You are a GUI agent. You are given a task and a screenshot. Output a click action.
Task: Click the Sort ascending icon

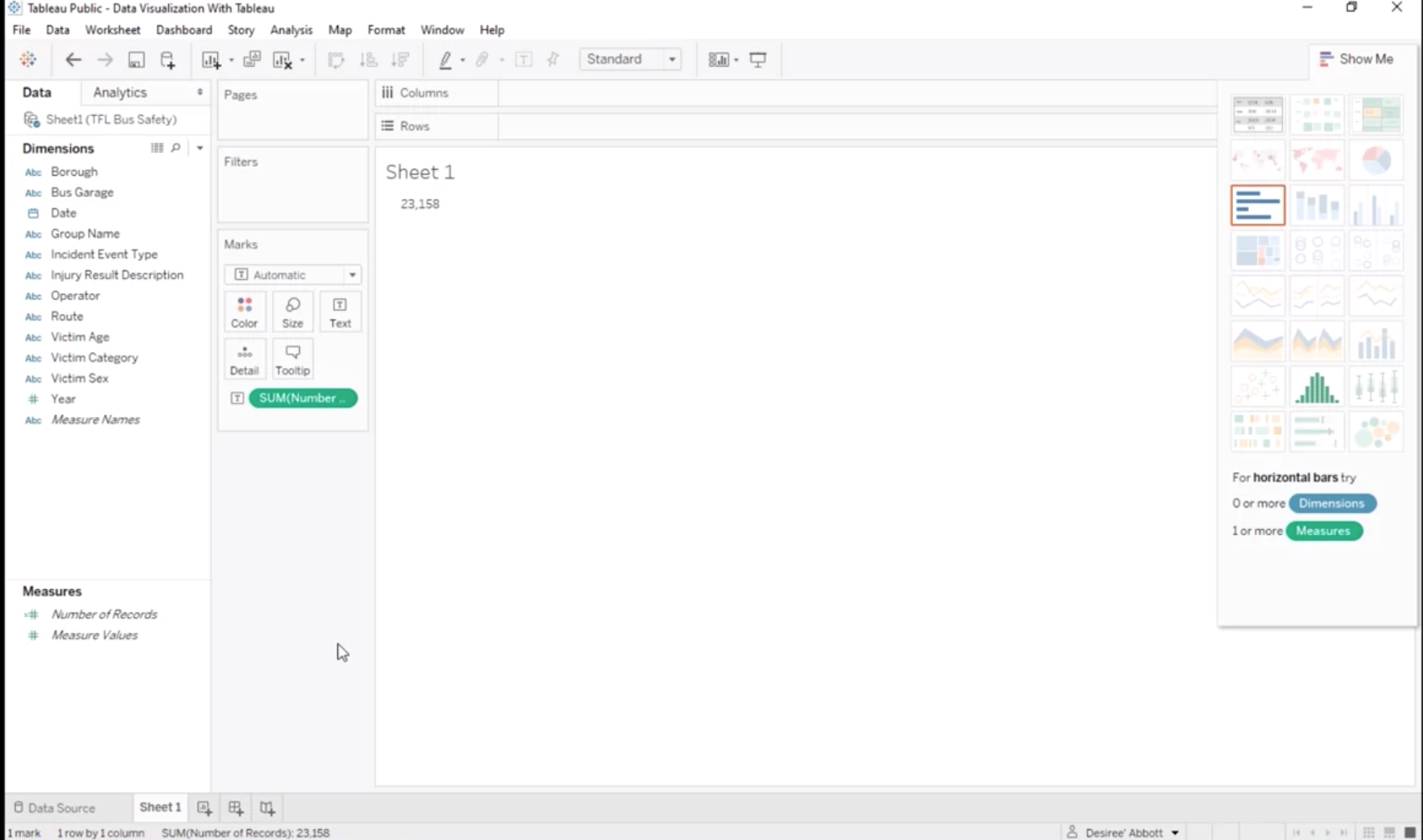pos(368,59)
